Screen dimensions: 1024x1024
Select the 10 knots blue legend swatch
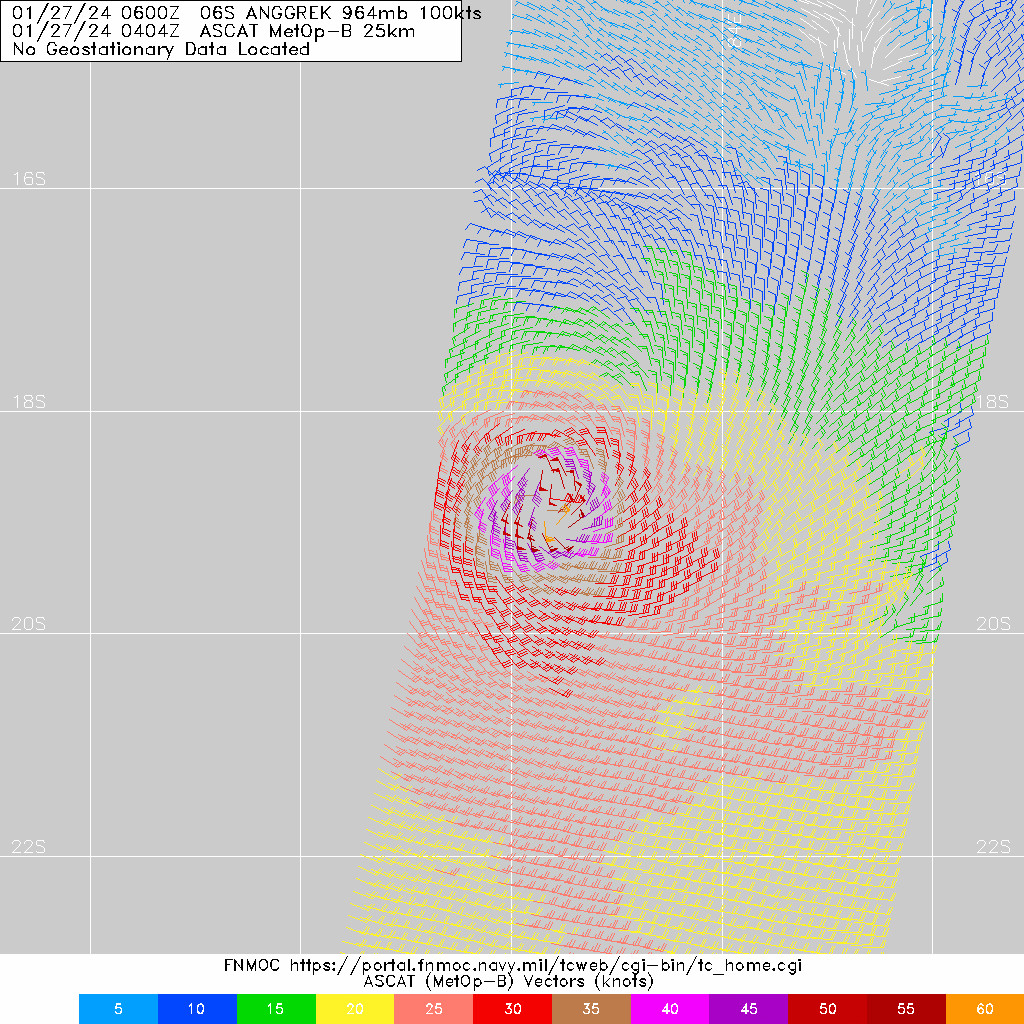pyautogui.click(x=197, y=1009)
